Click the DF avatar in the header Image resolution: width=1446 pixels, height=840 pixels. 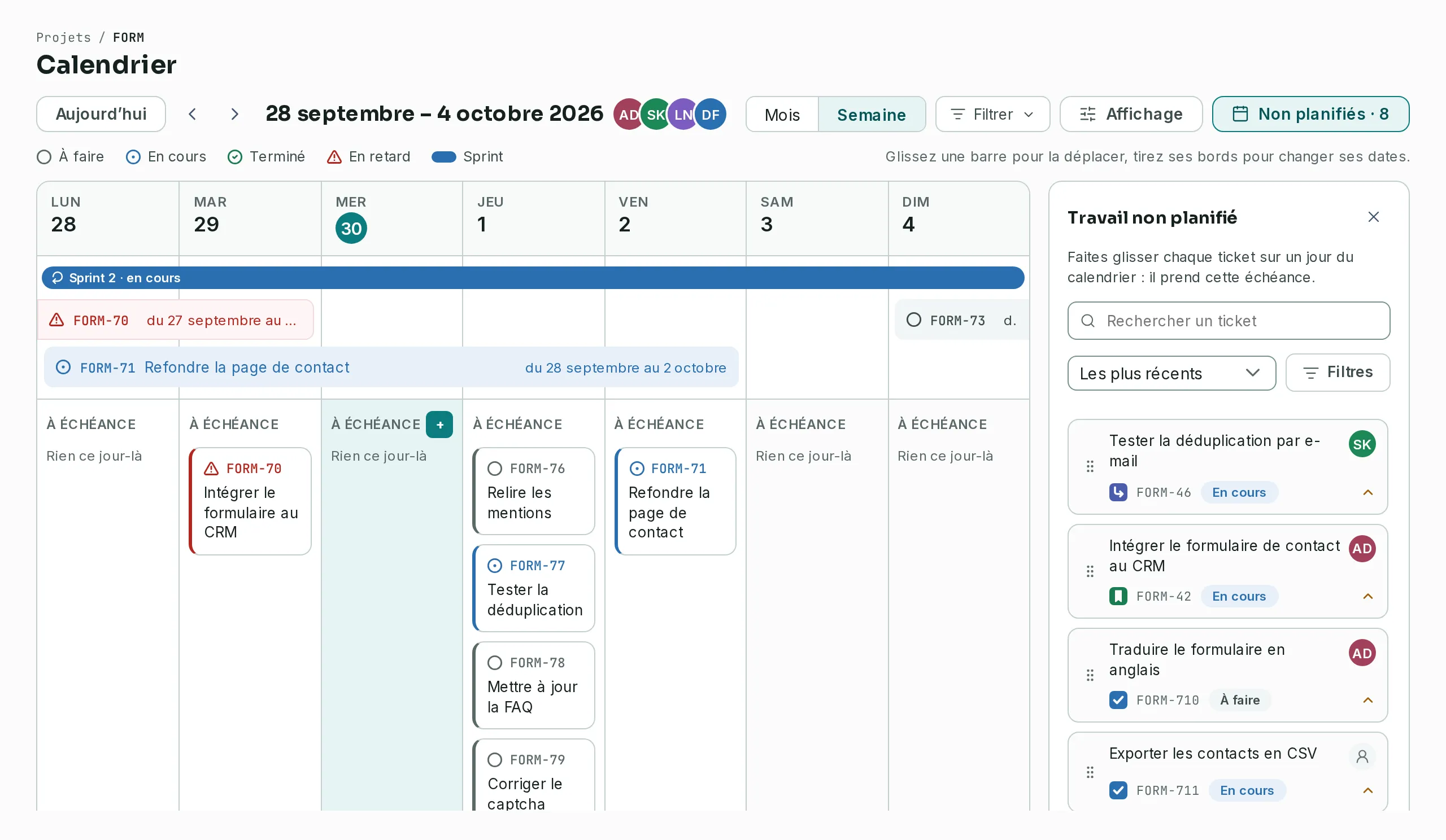711,114
